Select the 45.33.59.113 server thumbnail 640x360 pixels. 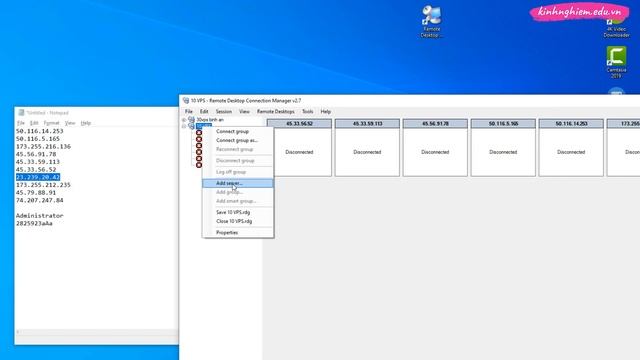click(x=367, y=148)
